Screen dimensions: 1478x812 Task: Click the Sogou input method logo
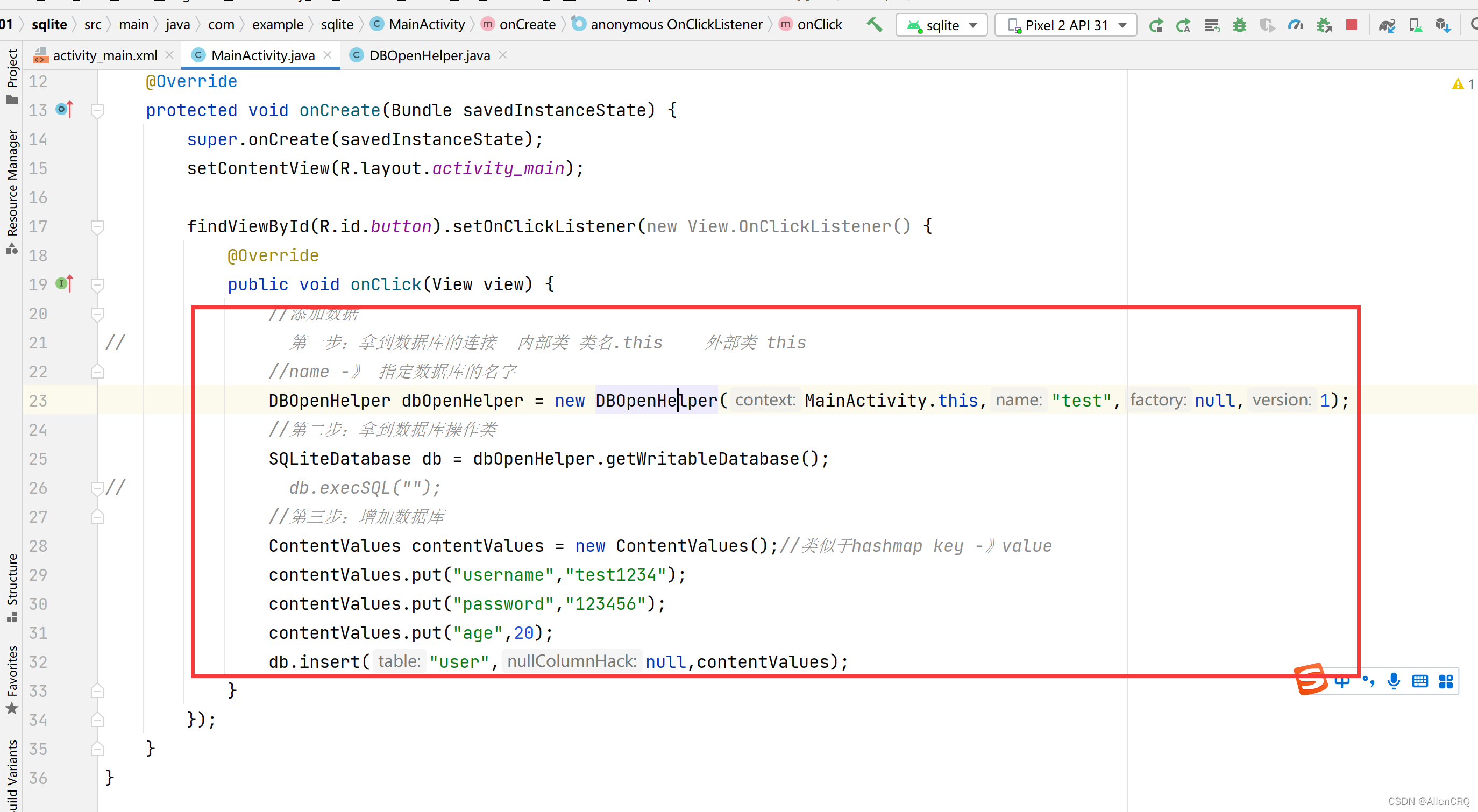point(1311,679)
